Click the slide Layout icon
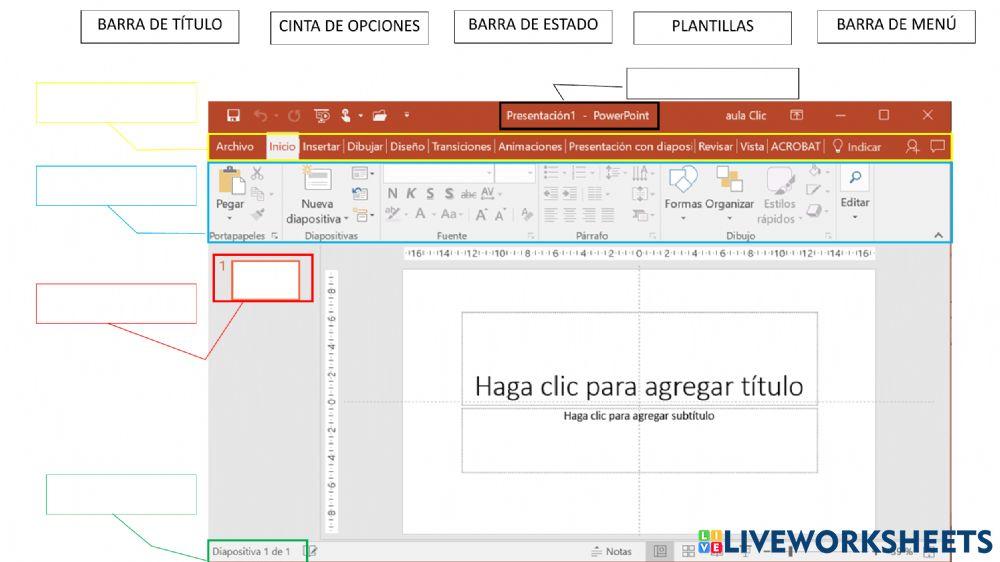 360,173
